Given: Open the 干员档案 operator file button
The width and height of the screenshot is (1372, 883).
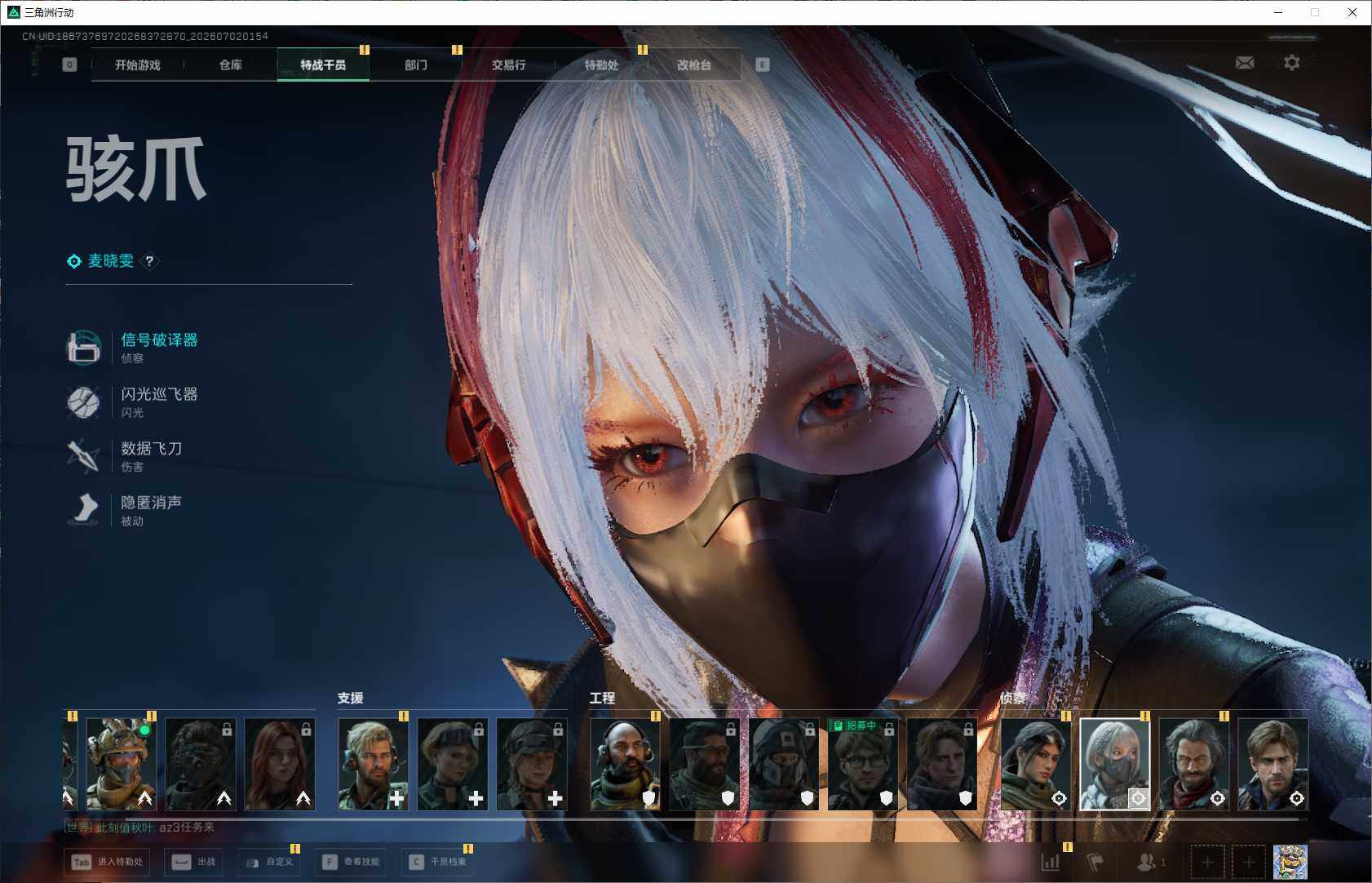Looking at the screenshot, I should click(437, 862).
